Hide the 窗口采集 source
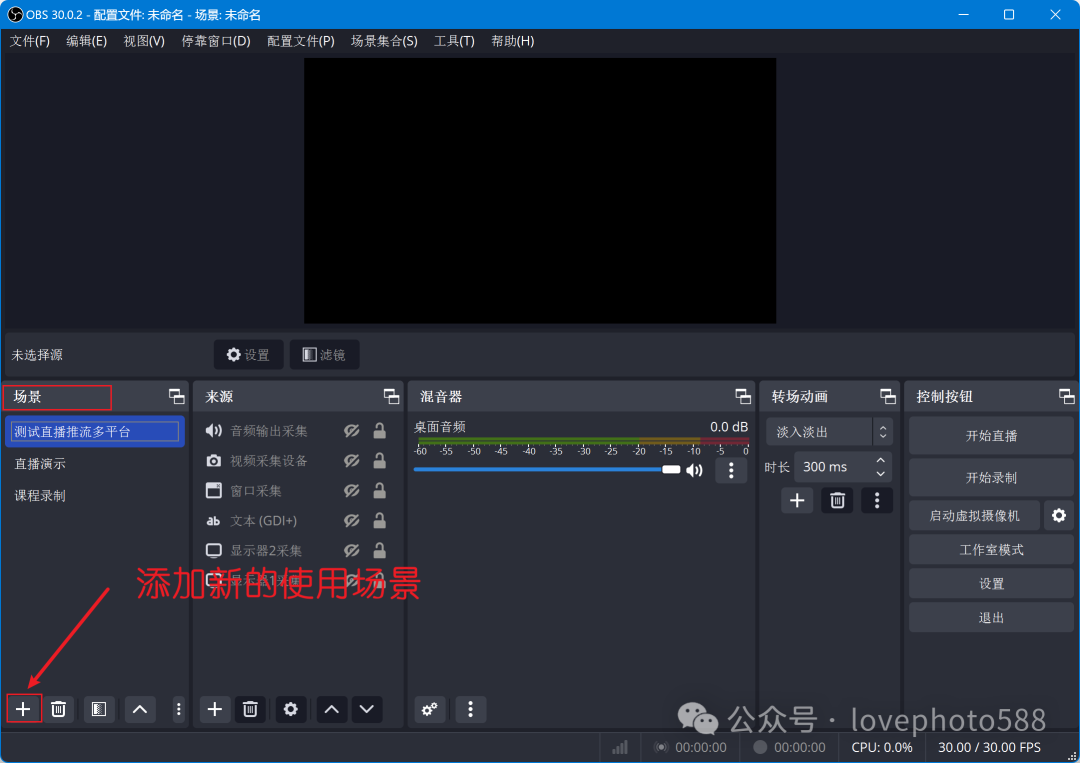 pyautogui.click(x=351, y=491)
